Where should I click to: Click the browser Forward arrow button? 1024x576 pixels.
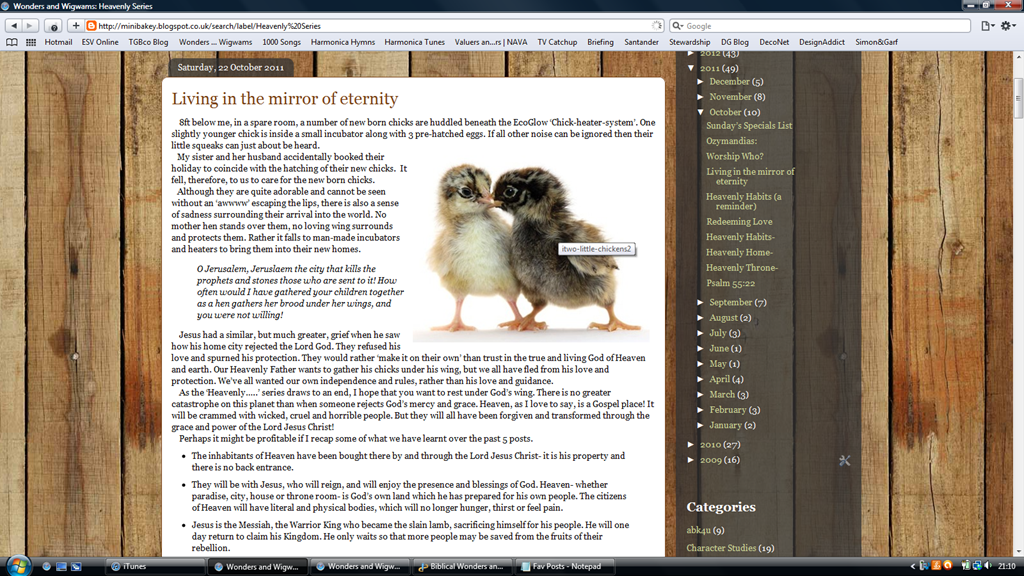pos(29,26)
